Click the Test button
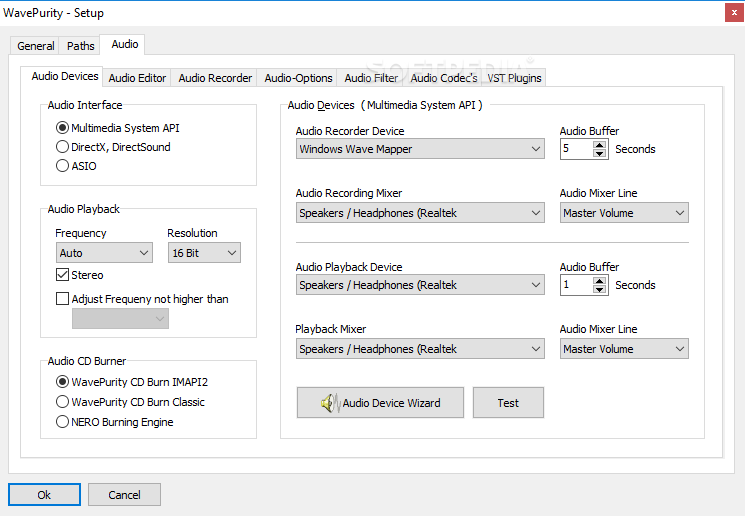Viewport: 745px width, 516px height. coord(508,403)
